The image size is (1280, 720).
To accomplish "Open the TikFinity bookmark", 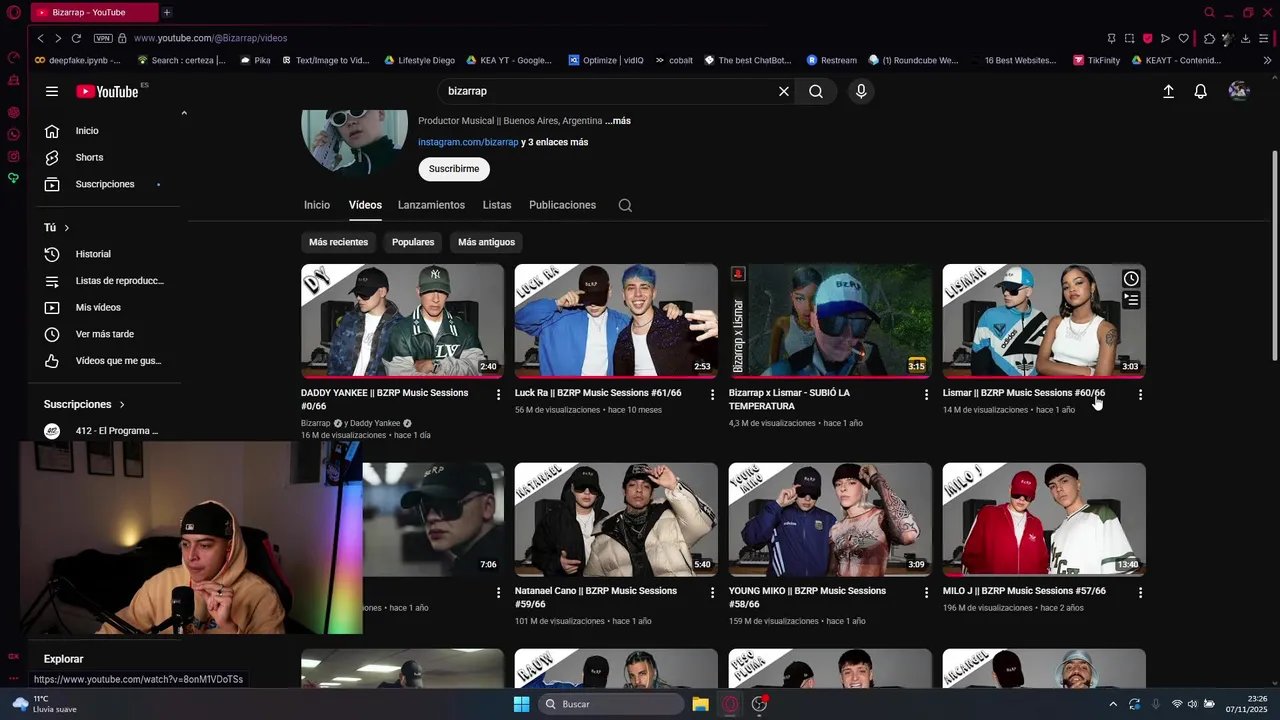I will [1097, 60].
